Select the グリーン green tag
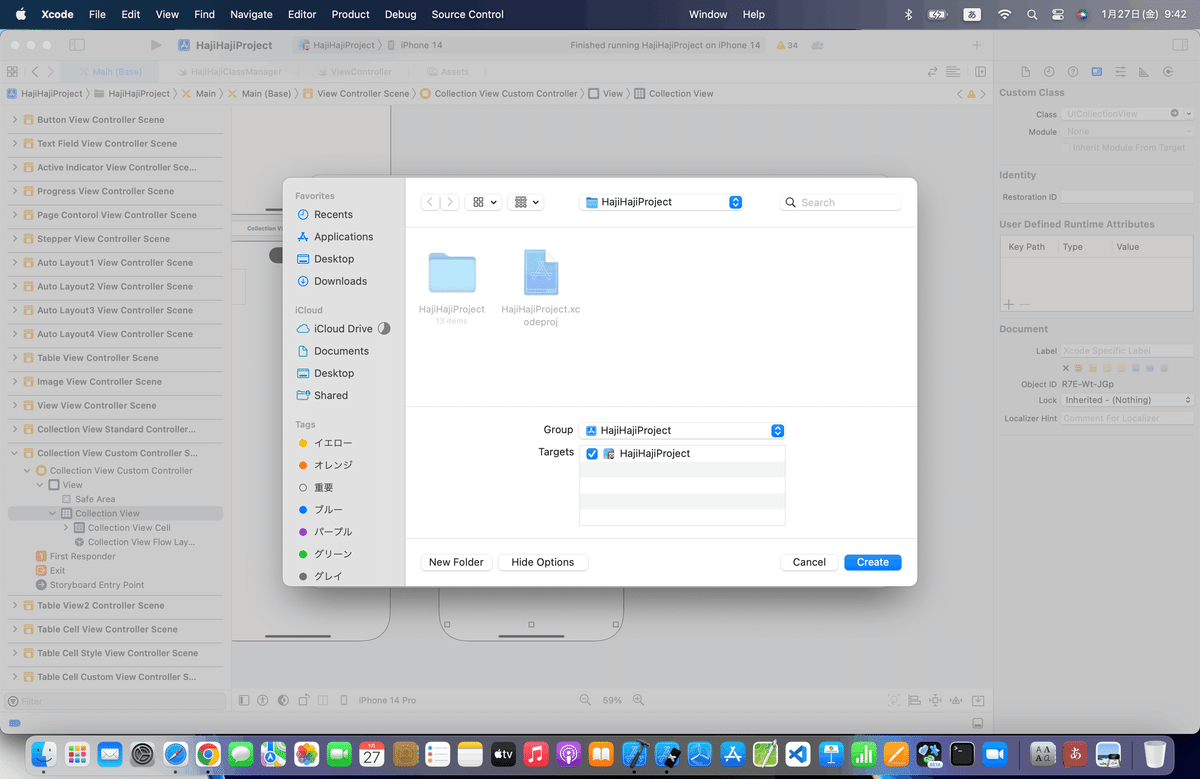Viewport: 1200px width, 779px height. [x=333, y=554]
